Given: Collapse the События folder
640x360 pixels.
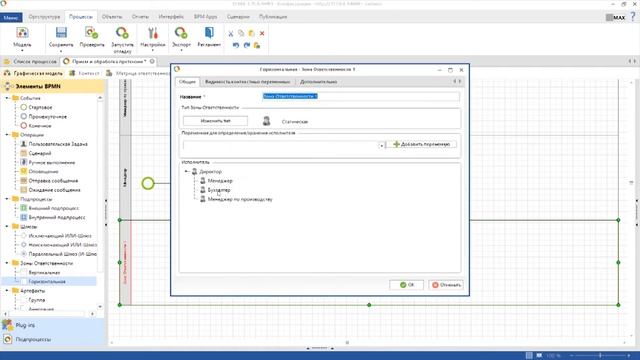Looking at the screenshot, I should (x=7, y=98).
